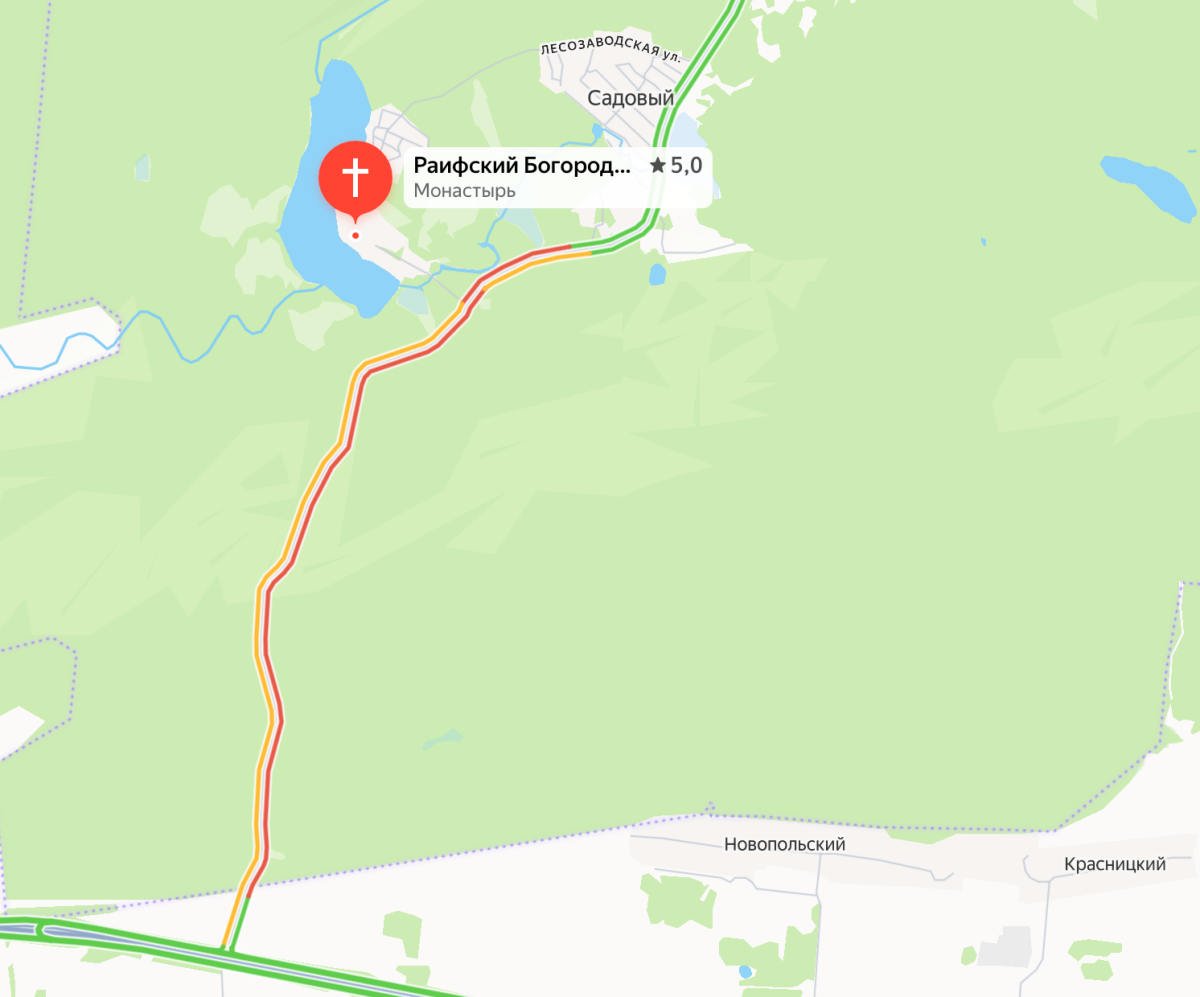This screenshot has width=1200, height=997.
Task: Click the red cross monastery pin
Action: click(x=354, y=179)
